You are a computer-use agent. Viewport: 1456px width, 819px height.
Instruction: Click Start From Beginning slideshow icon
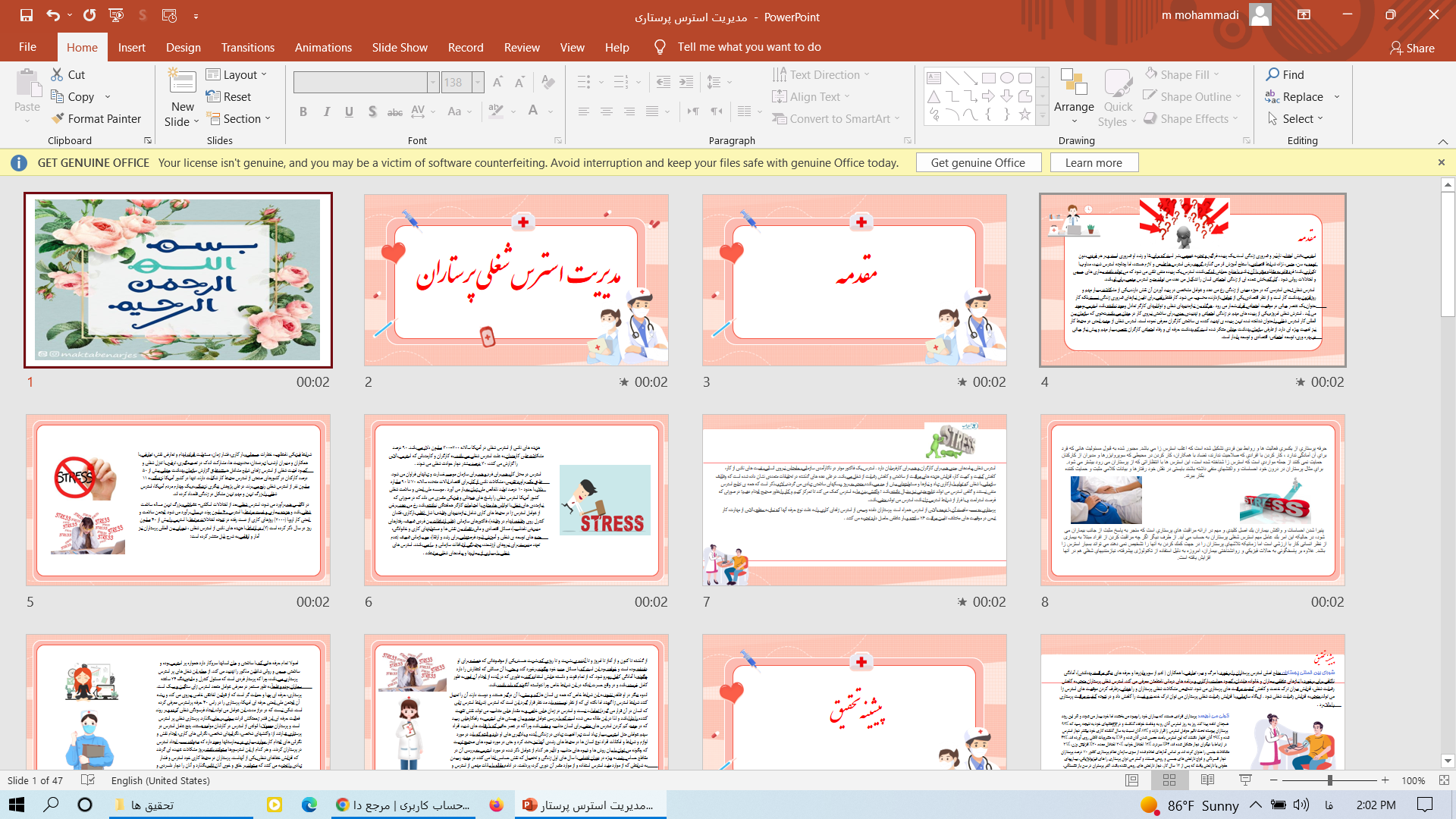116,15
